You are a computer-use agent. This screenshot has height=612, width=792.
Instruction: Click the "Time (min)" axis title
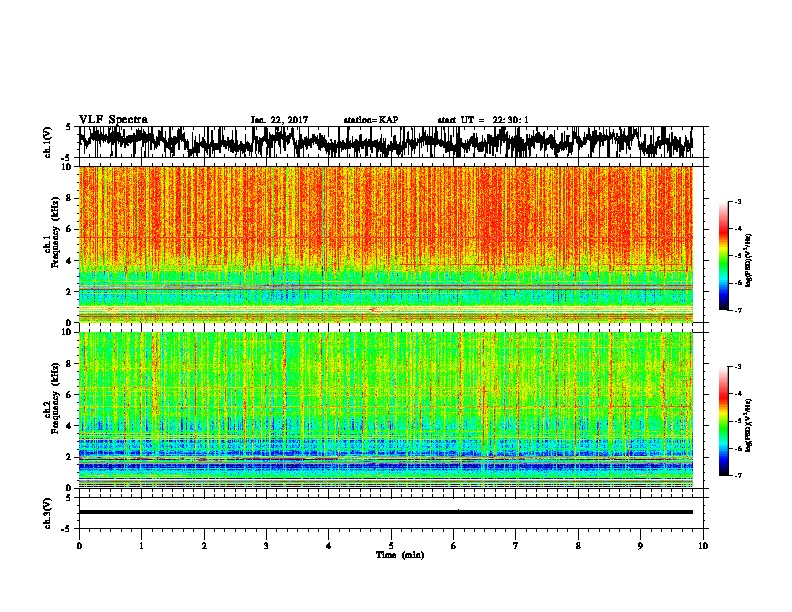[400, 555]
